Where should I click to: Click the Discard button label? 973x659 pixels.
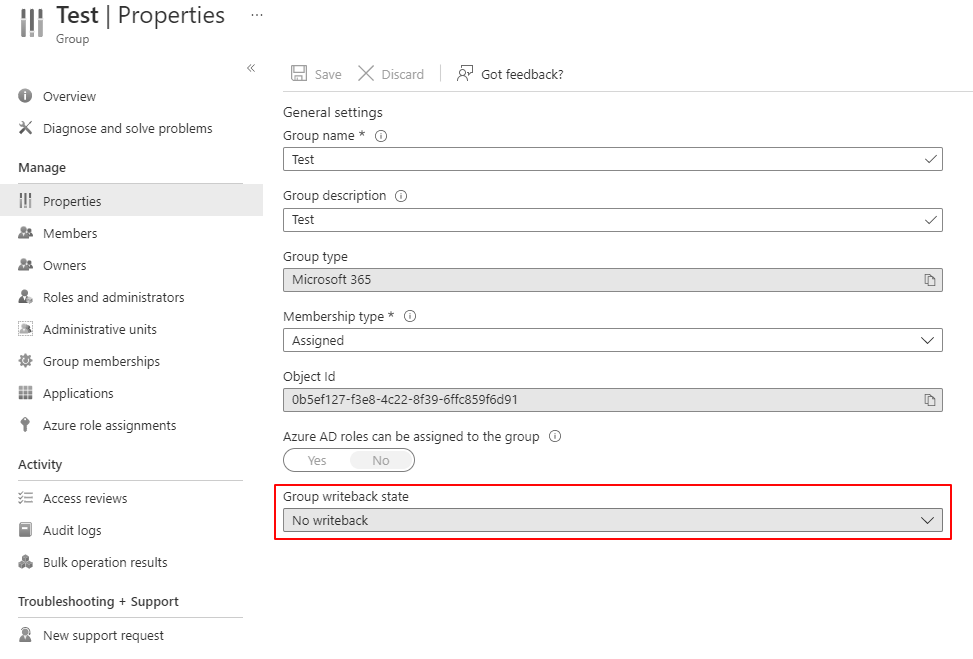pos(402,74)
